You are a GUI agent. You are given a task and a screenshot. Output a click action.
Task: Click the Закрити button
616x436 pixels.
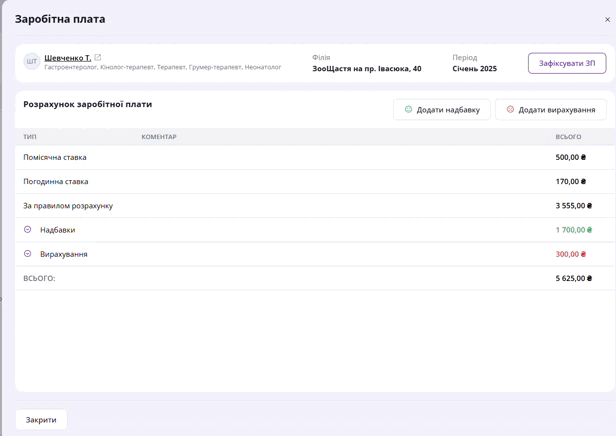point(41,420)
